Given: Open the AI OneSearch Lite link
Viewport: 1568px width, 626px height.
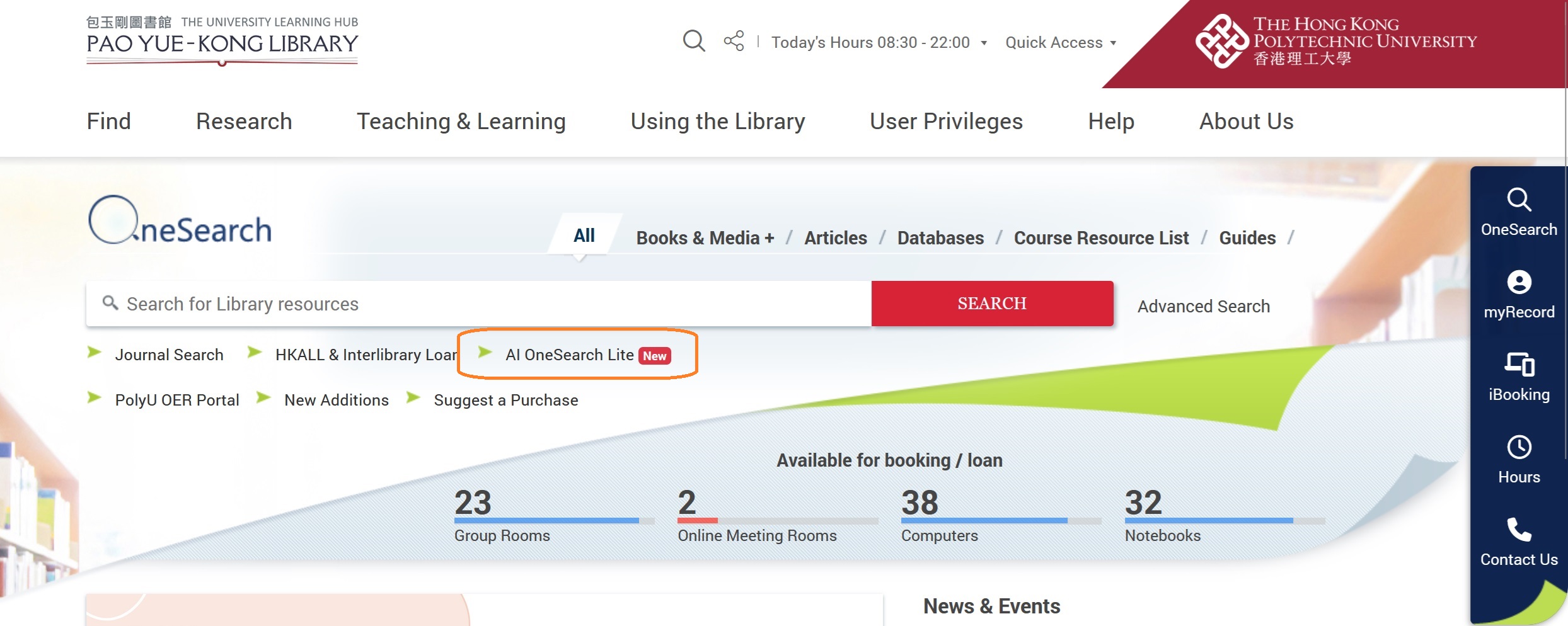Looking at the screenshot, I should pyautogui.click(x=569, y=355).
